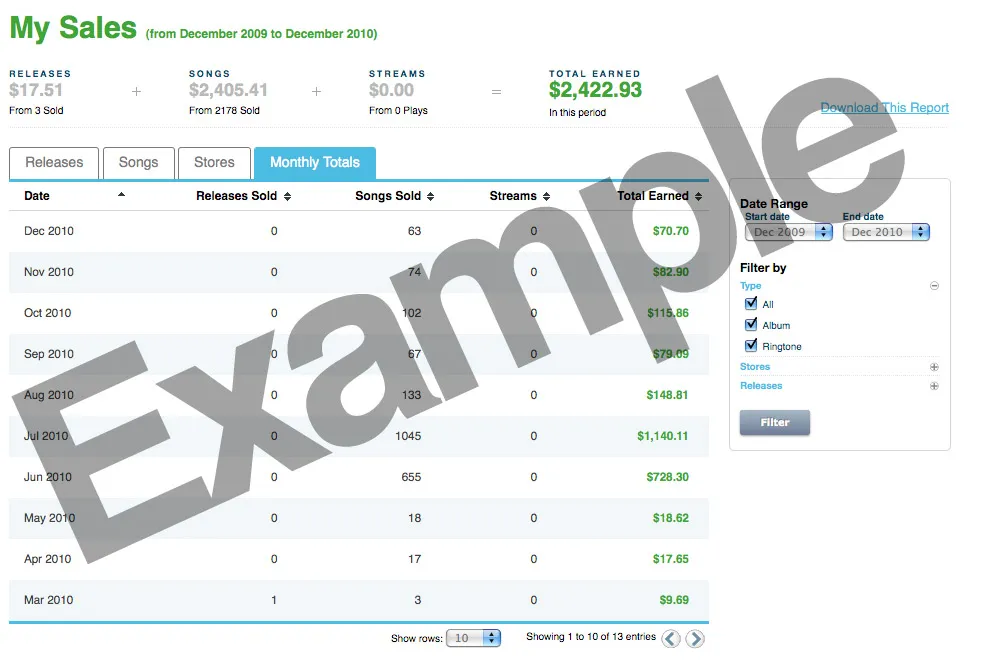Click the 1045 songs sold value
Image resolution: width=984 pixels, height=664 pixels.
pyautogui.click(x=408, y=436)
